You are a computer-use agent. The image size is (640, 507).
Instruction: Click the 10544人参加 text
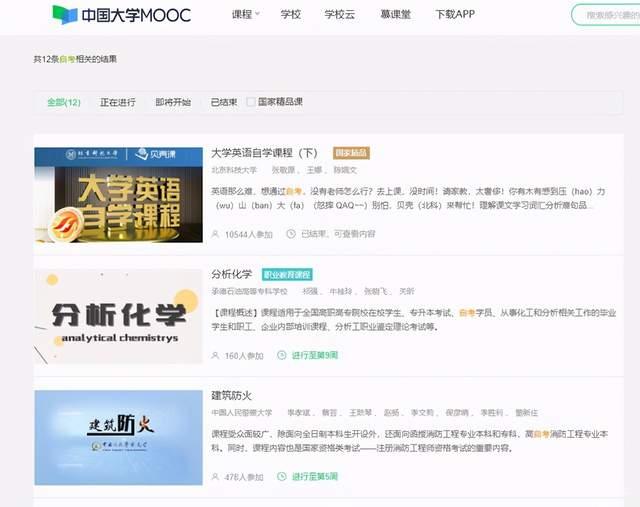point(249,234)
